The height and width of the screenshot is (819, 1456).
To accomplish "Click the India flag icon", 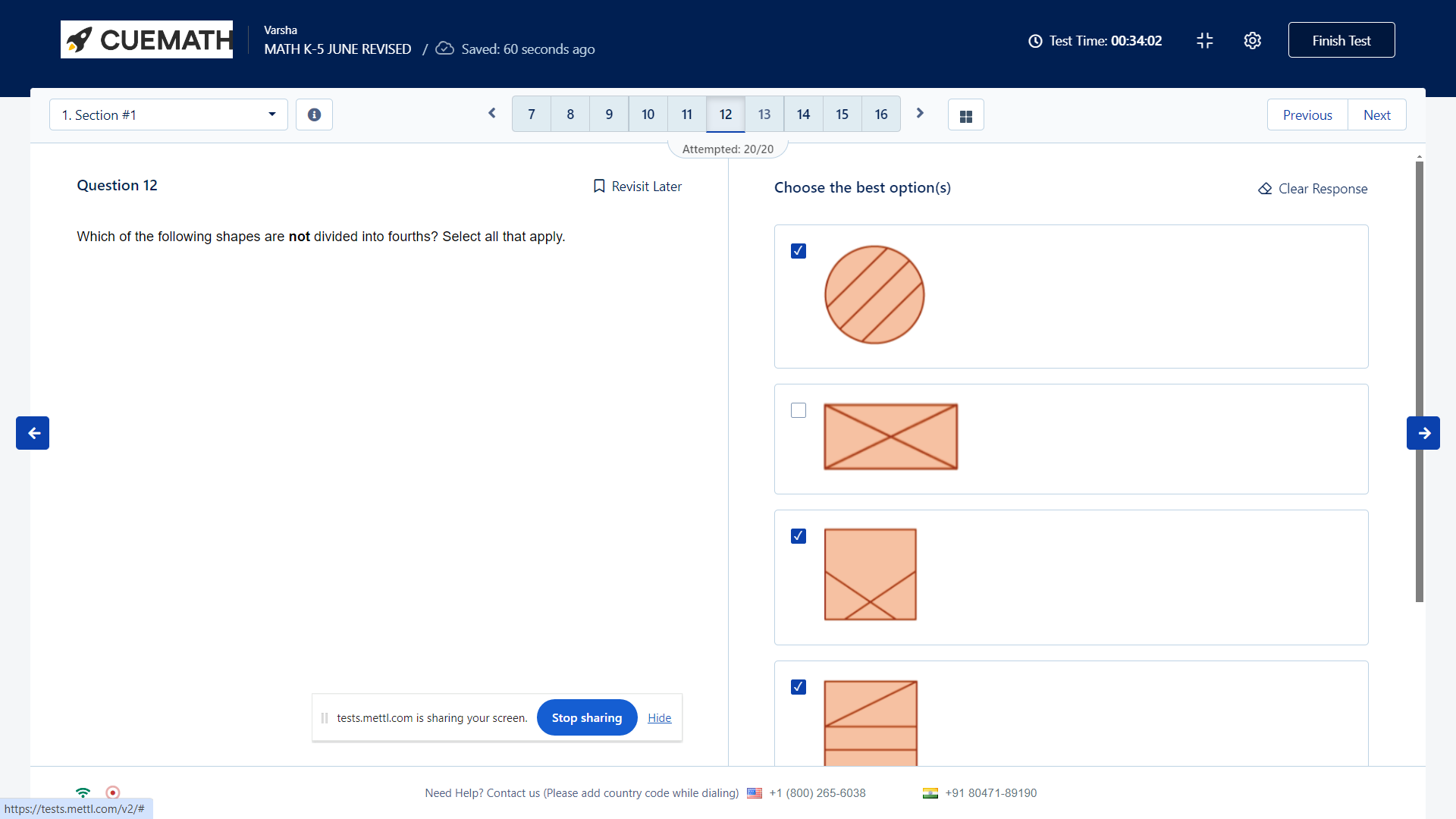I will click(930, 793).
